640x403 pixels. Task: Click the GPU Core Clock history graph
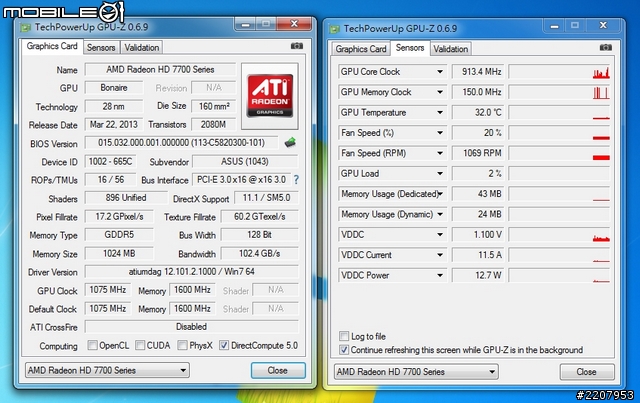559,72
